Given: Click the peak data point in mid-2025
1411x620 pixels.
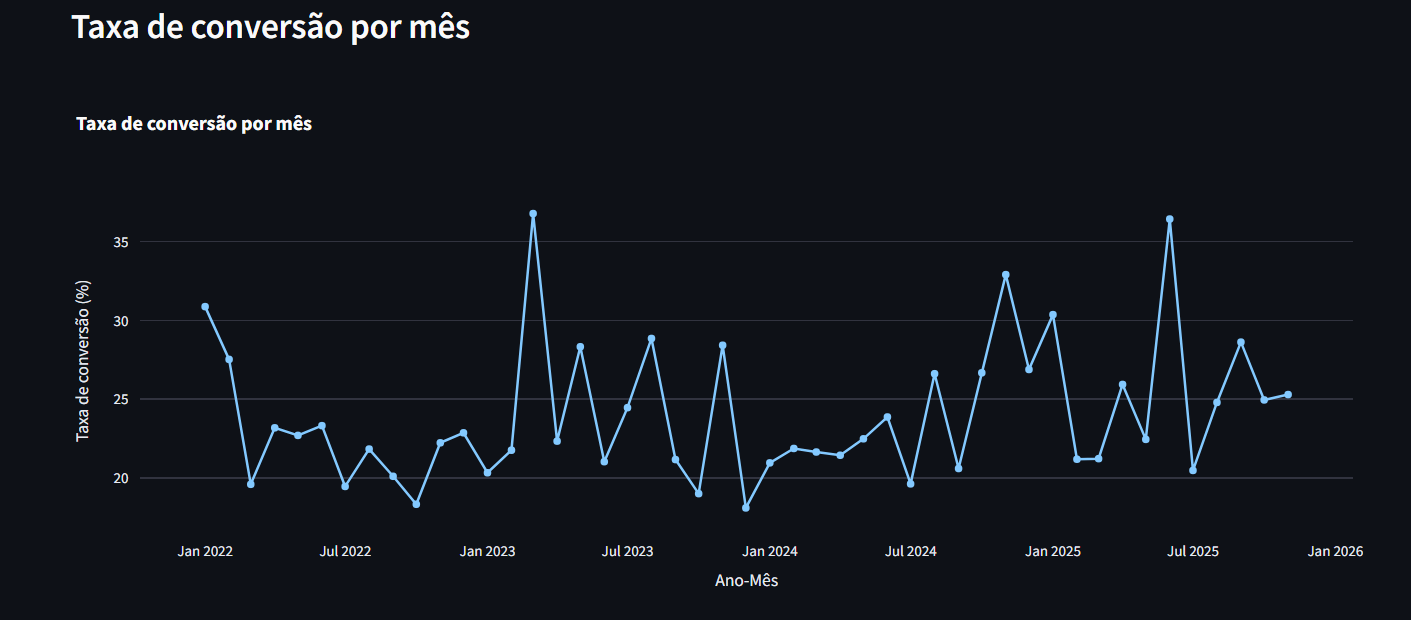Looking at the screenshot, I should pyautogui.click(x=1169, y=219).
